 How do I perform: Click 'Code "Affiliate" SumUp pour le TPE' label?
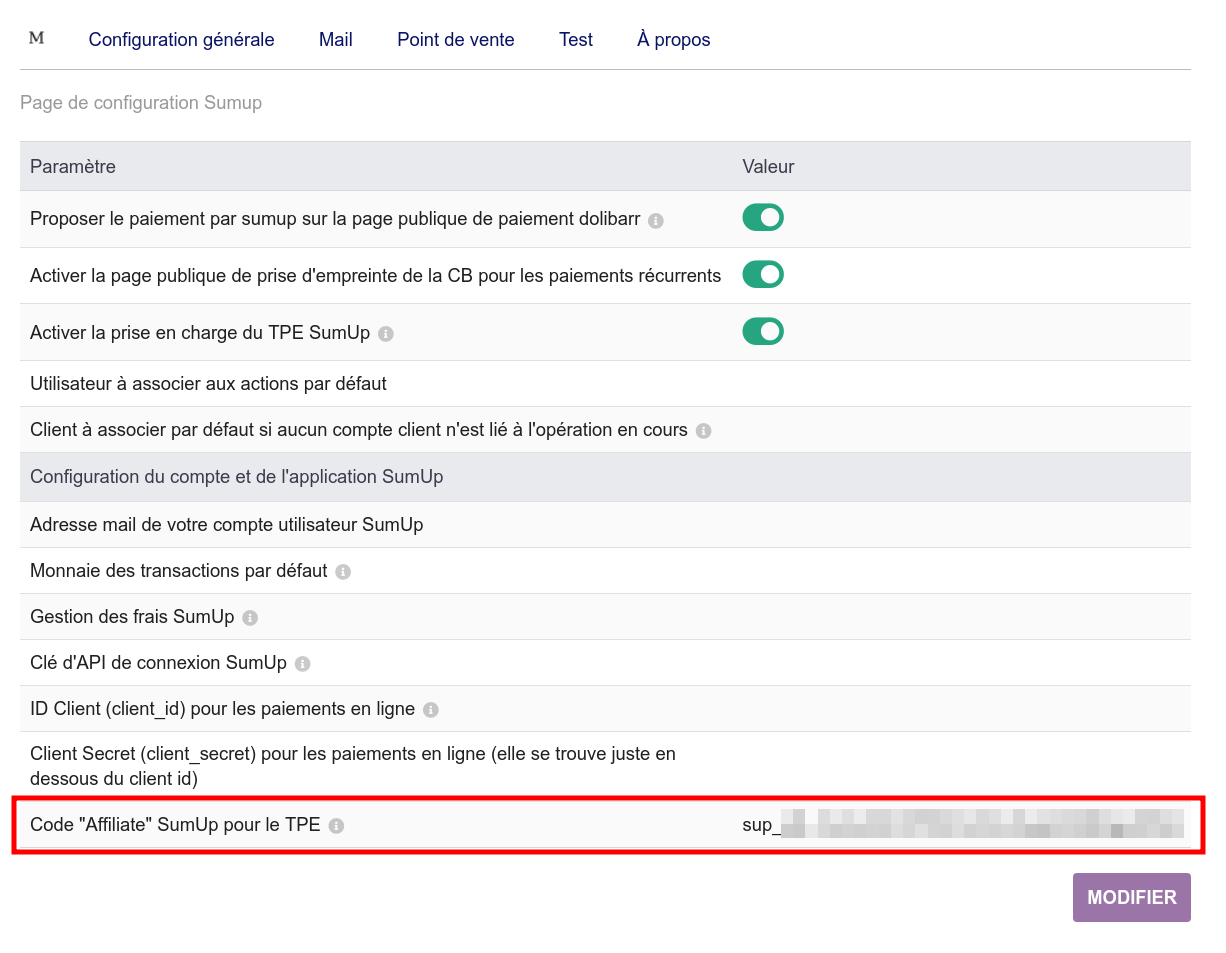pos(176,825)
